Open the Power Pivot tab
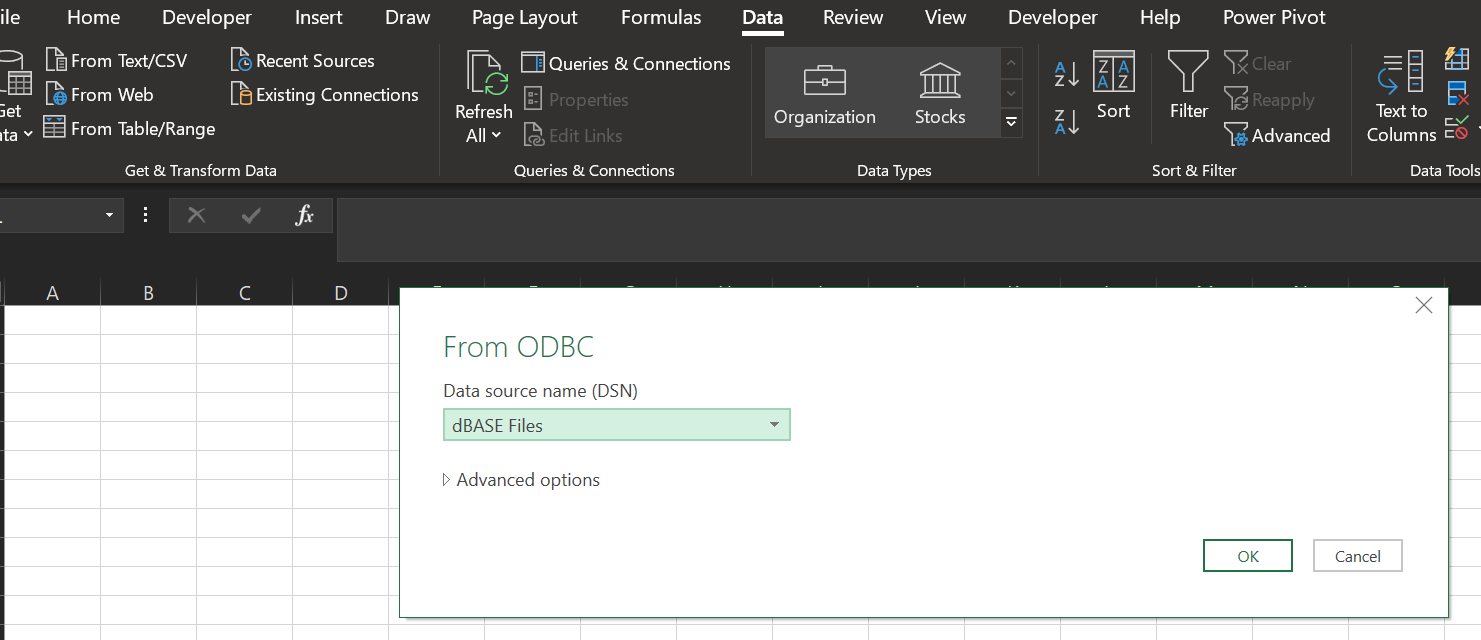1481x640 pixels. click(1275, 18)
